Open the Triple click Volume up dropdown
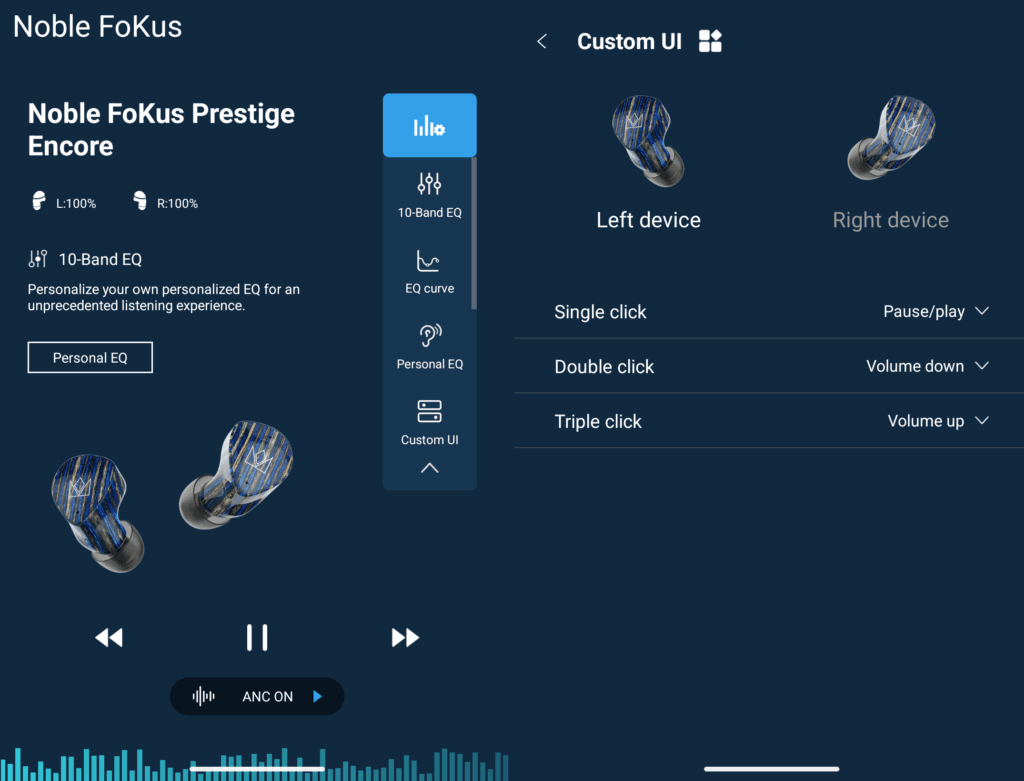 [937, 421]
